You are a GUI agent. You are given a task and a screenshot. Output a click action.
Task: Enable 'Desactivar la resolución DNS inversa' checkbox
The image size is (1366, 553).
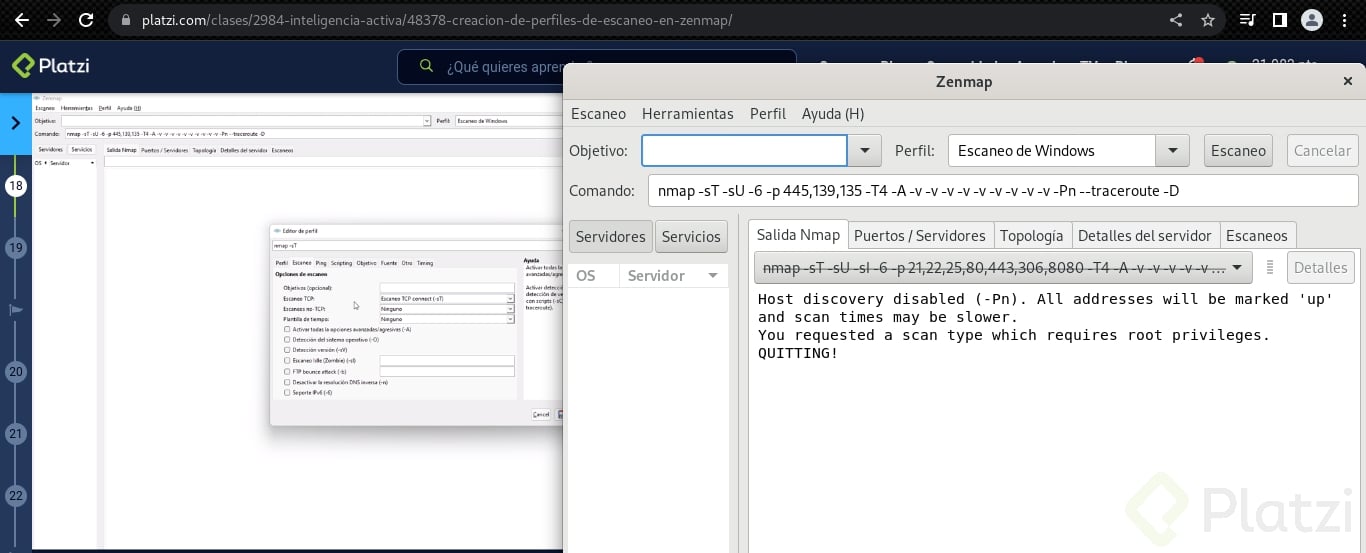(x=287, y=382)
